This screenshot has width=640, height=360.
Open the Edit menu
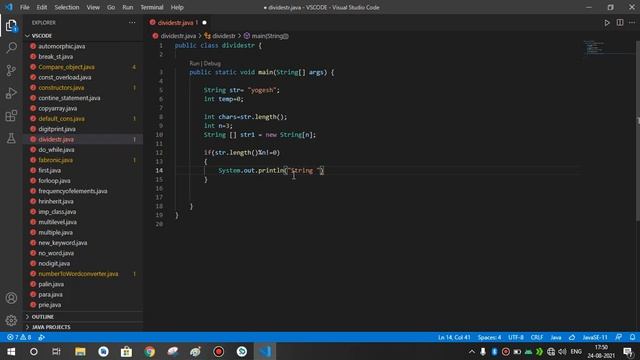tap(42, 7)
